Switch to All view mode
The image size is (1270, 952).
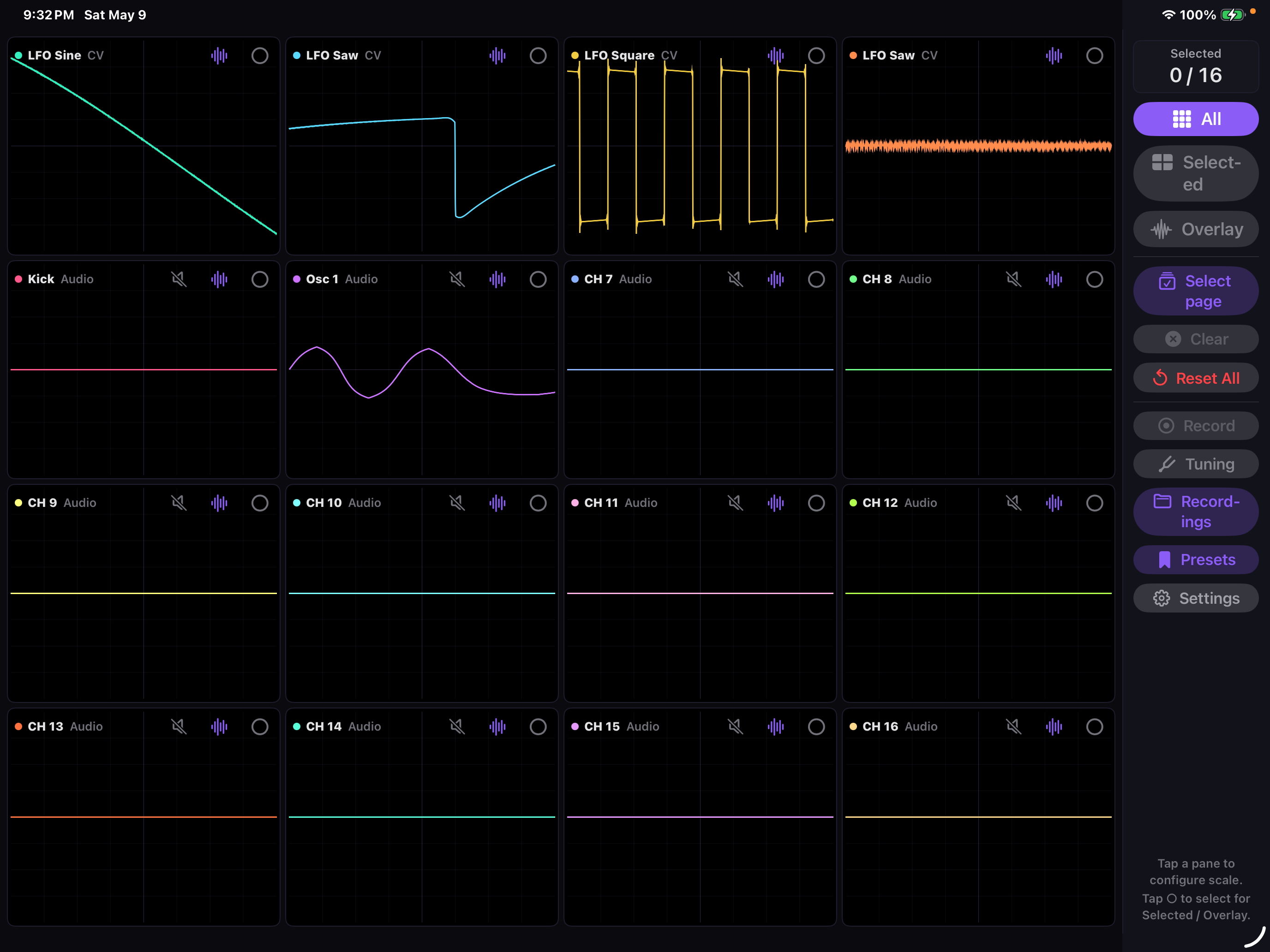pyautogui.click(x=1195, y=119)
